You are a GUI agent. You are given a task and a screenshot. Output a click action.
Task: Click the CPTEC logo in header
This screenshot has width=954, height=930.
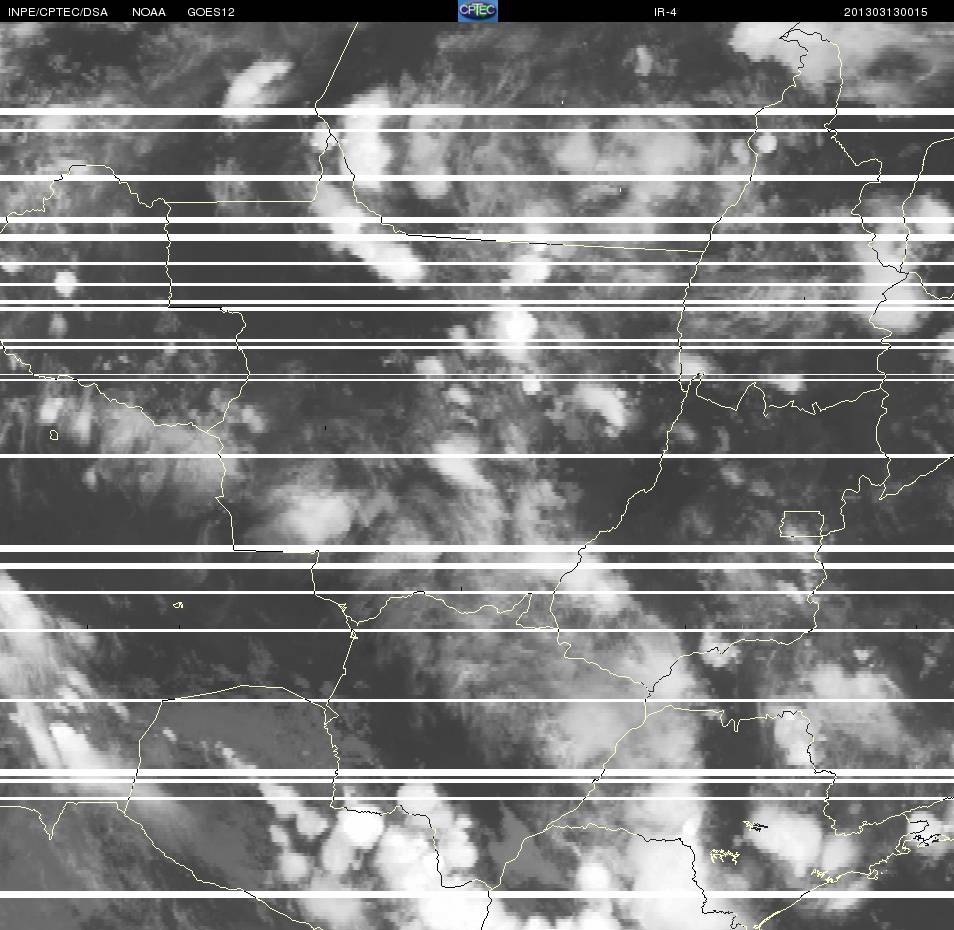tap(478, 11)
